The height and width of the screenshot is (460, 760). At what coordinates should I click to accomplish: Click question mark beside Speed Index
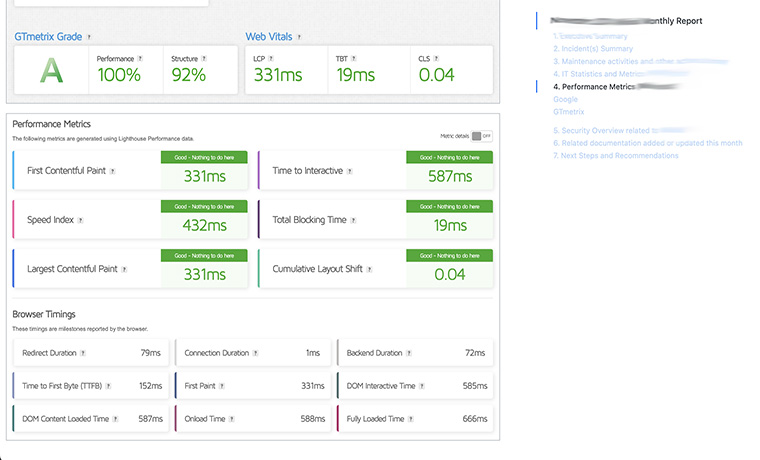pyautogui.click(x=80, y=220)
